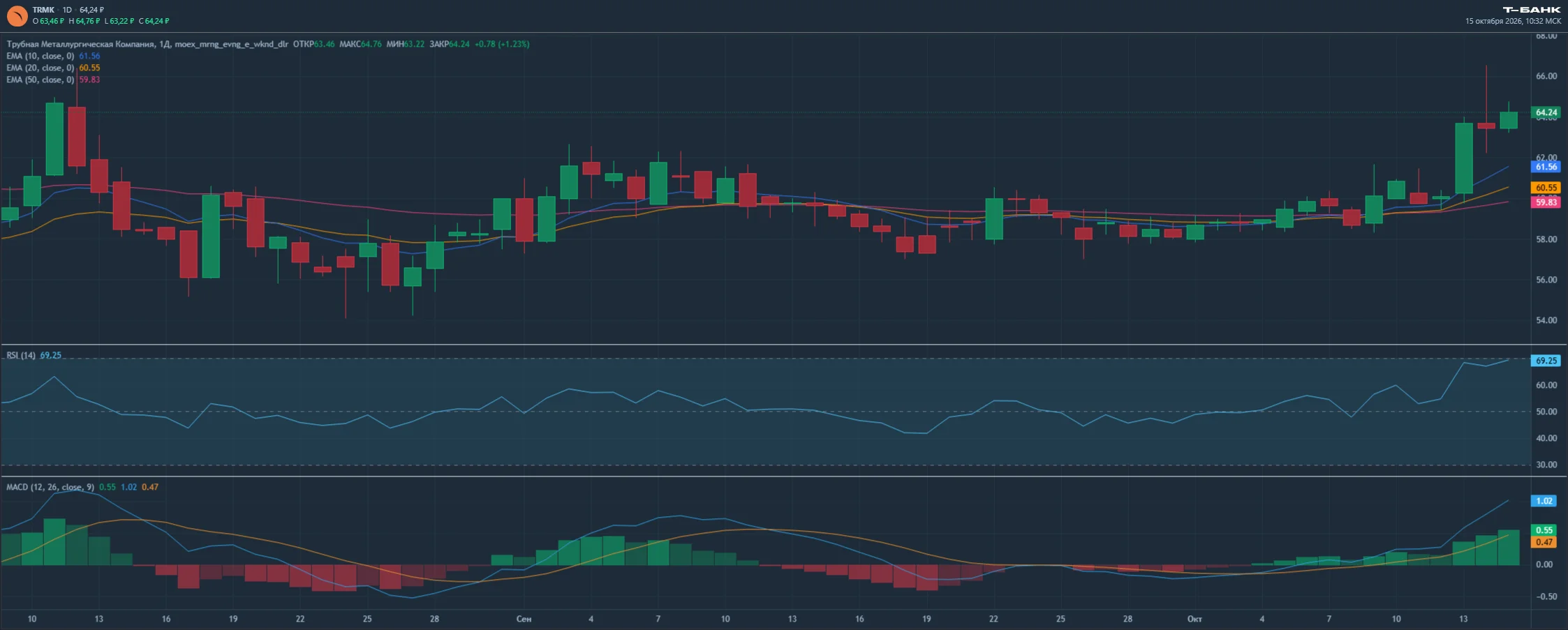The image size is (1568, 630).
Task: Click the T-БАНК logo in the corner
Action: 1532,10
